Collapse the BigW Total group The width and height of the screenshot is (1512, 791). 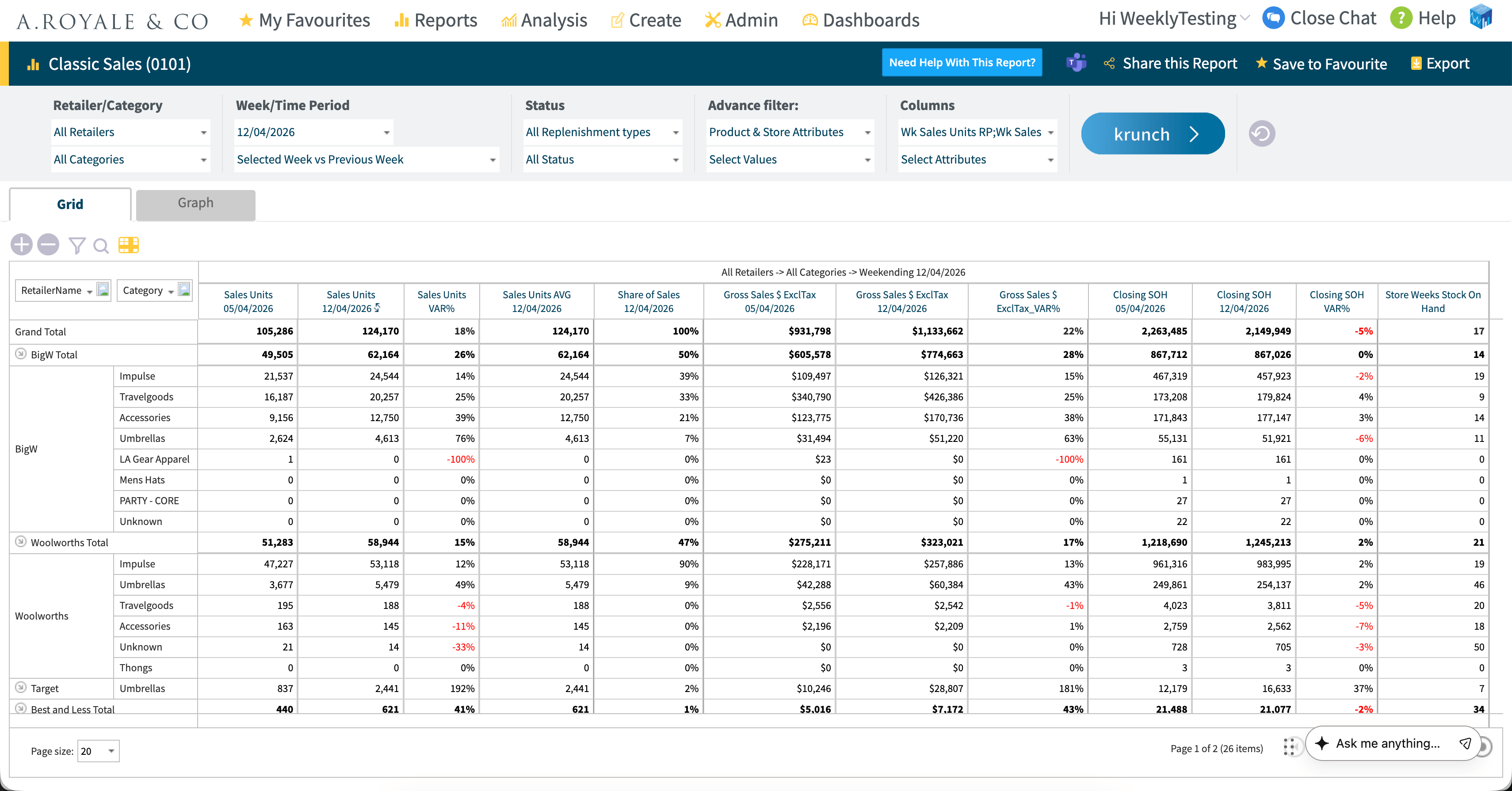(20, 354)
